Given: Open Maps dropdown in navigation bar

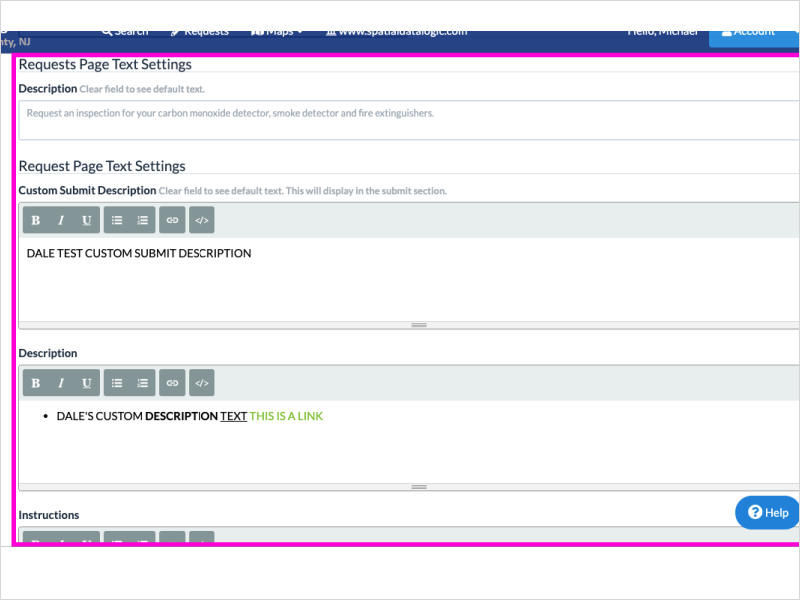Looking at the screenshot, I should coord(278,33).
